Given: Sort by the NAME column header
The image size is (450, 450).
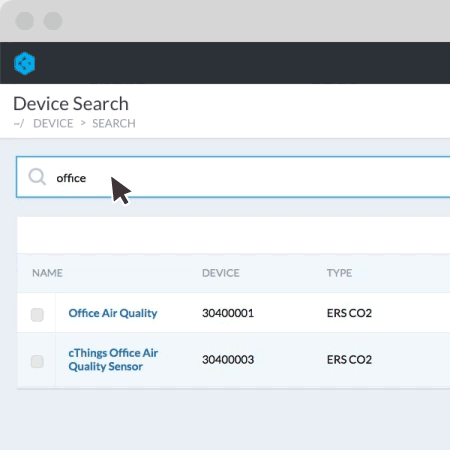Looking at the screenshot, I should point(47,273).
